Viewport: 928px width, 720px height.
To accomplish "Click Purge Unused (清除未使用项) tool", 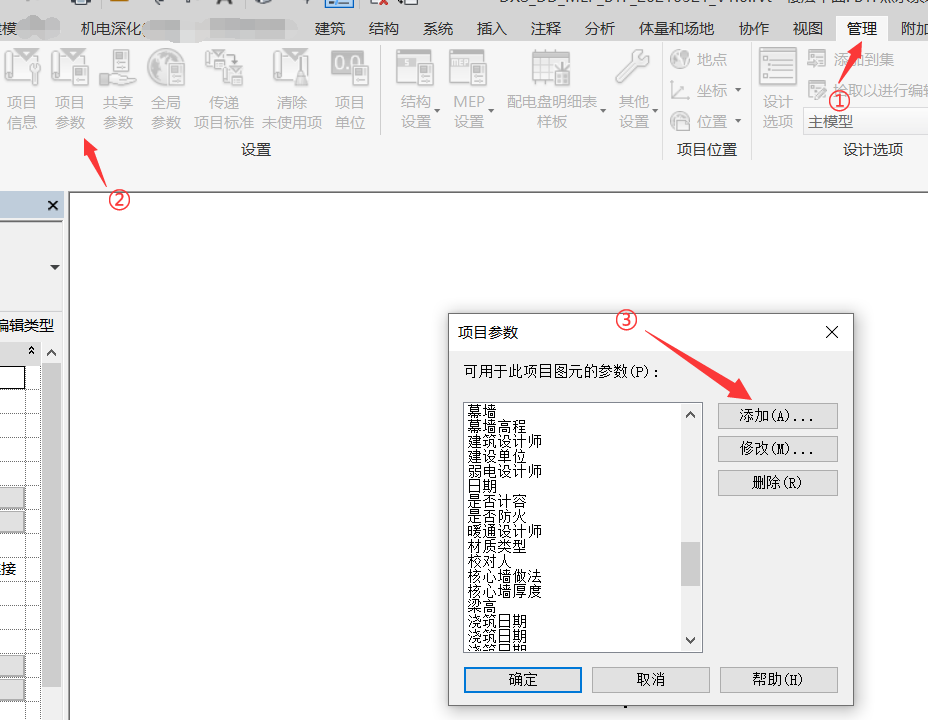I will pyautogui.click(x=292, y=89).
